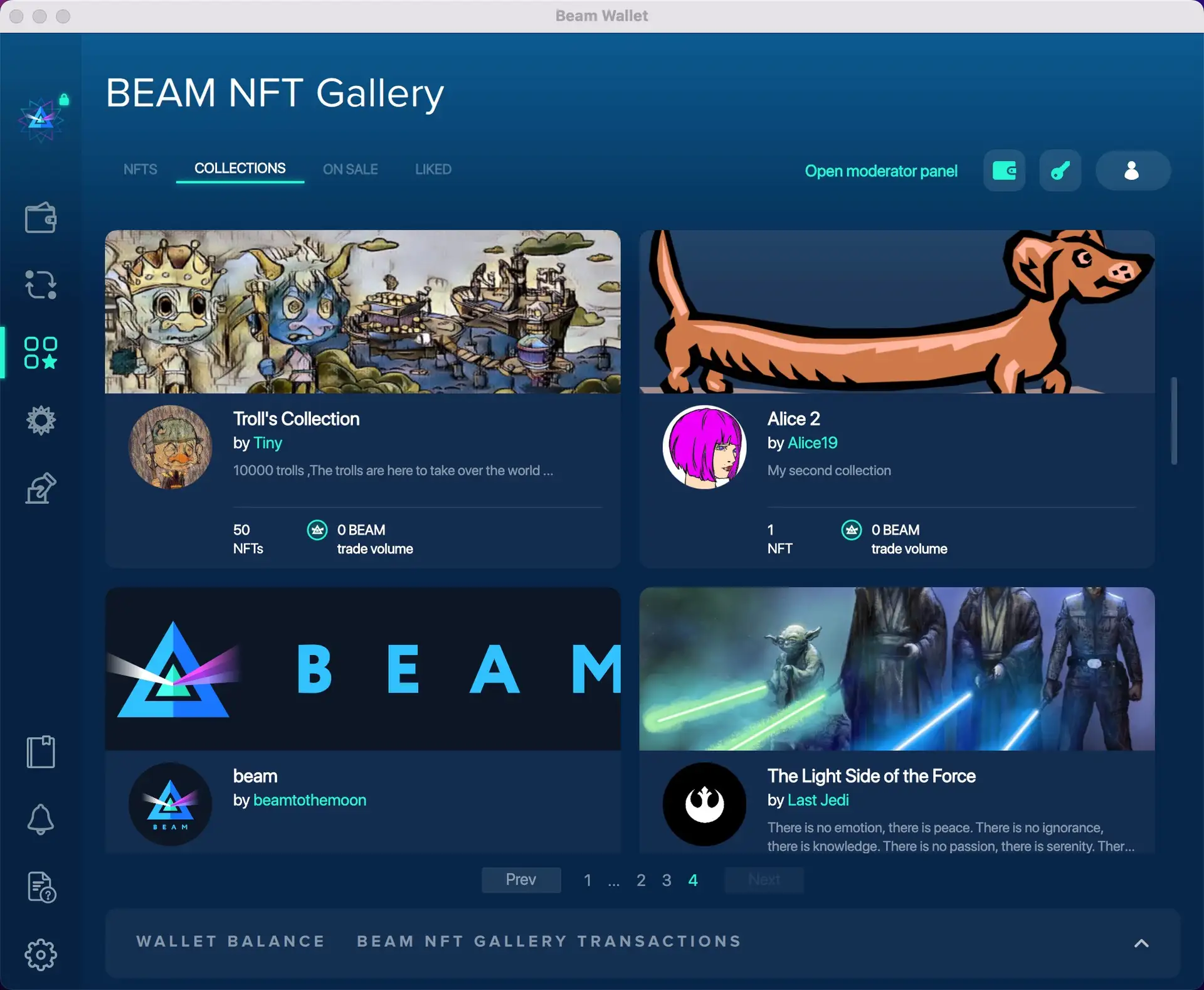Viewport: 1204px width, 990px height.
Task: Click the teal key icon button
Action: pyautogui.click(x=1060, y=171)
